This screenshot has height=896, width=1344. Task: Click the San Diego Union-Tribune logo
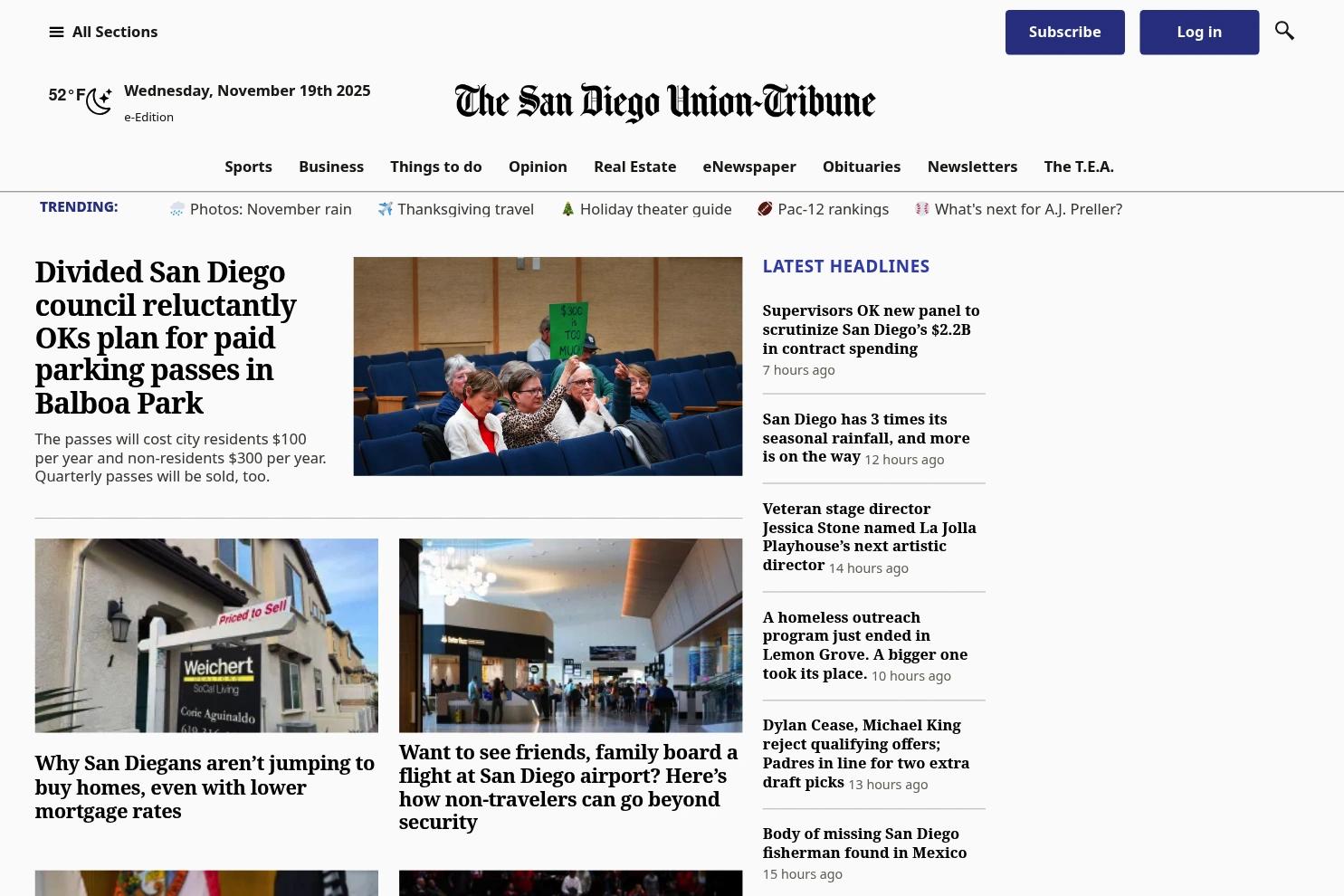(x=665, y=102)
